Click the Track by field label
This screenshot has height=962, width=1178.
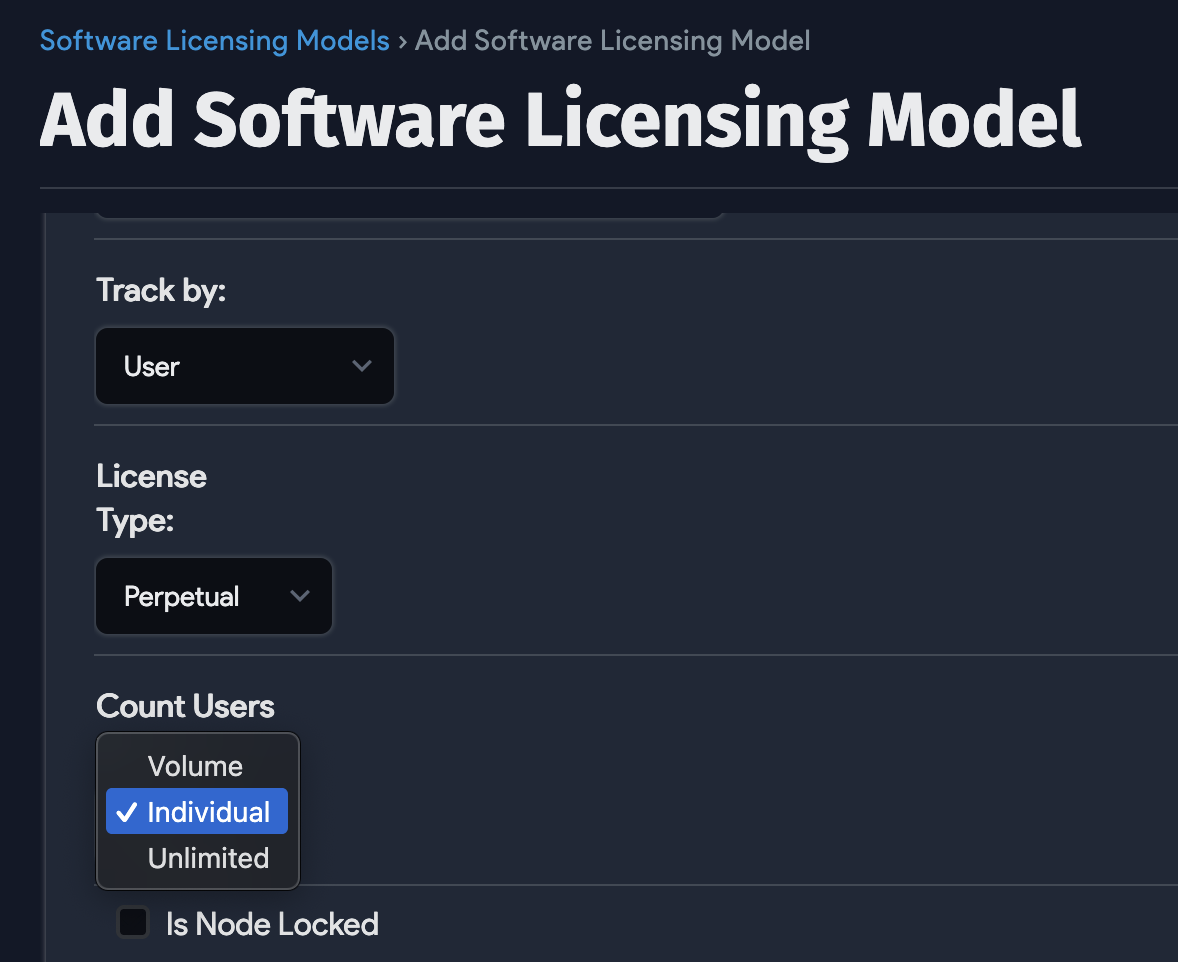click(161, 291)
